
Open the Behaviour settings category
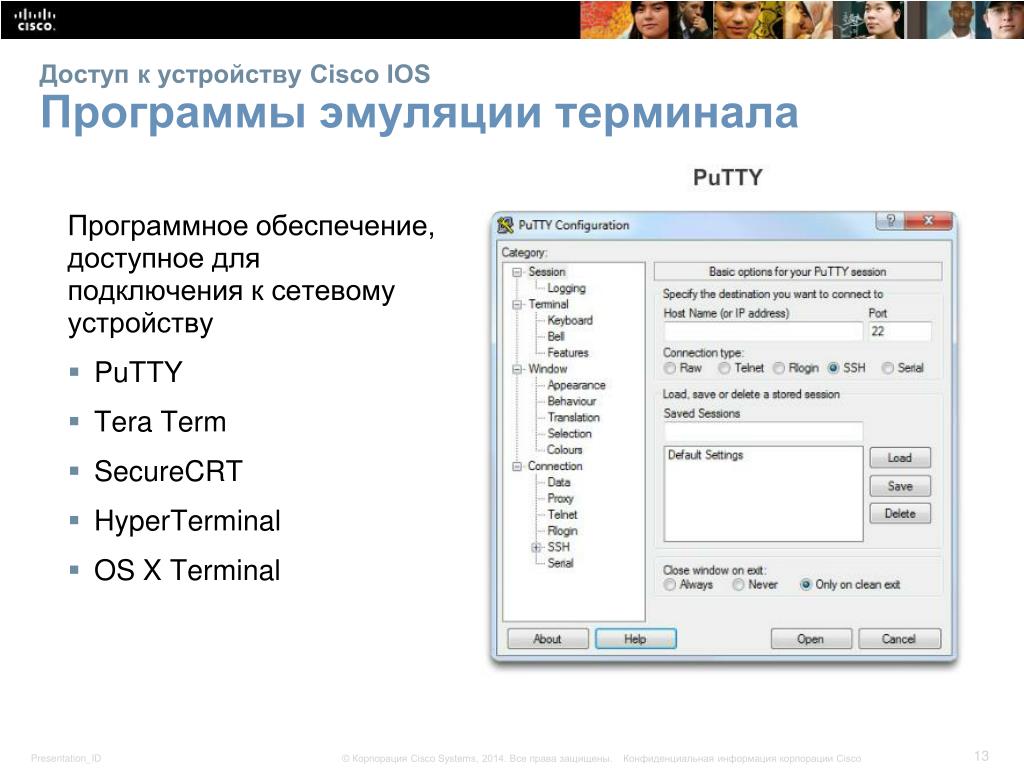coord(571,402)
